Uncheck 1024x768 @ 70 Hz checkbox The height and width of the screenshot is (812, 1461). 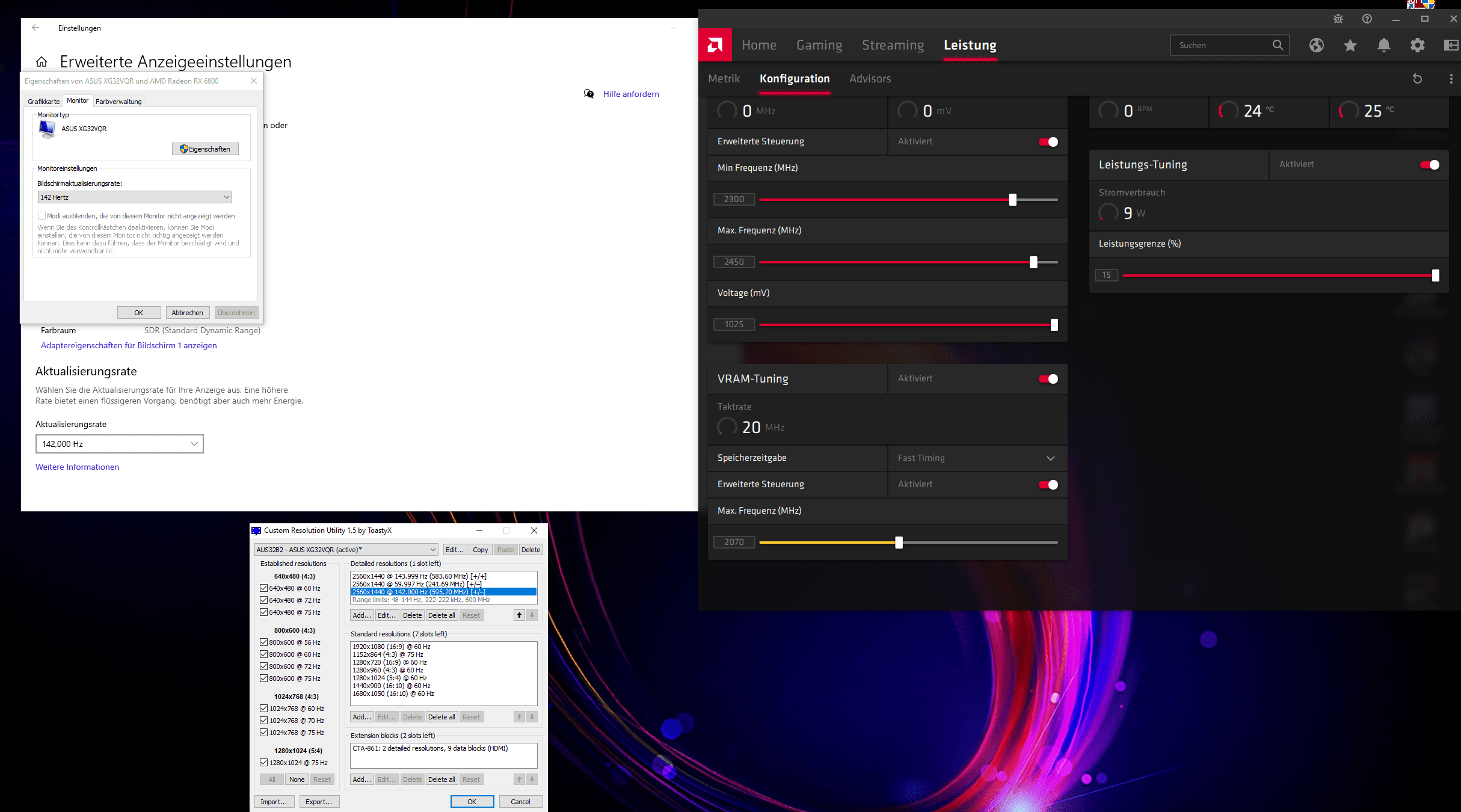click(x=263, y=721)
